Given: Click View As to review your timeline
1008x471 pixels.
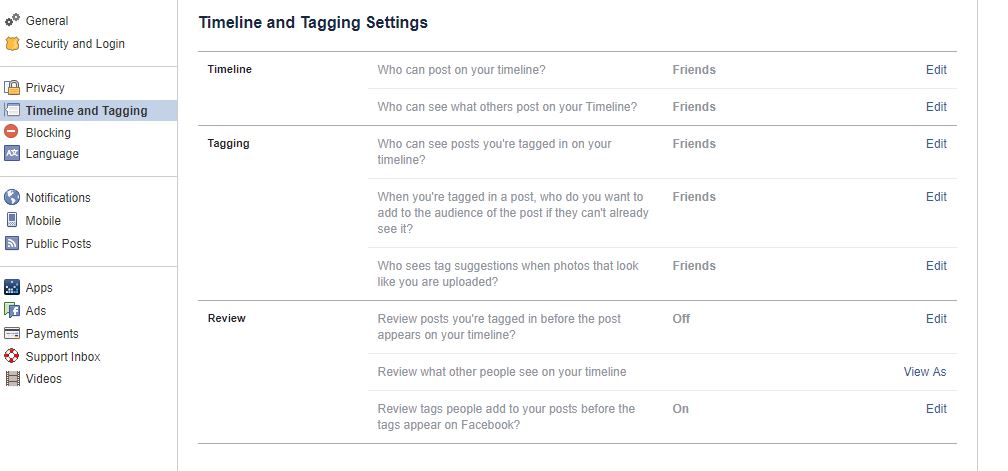Looking at the screenshot, I should pyautogui.click(x=925, y=371).
